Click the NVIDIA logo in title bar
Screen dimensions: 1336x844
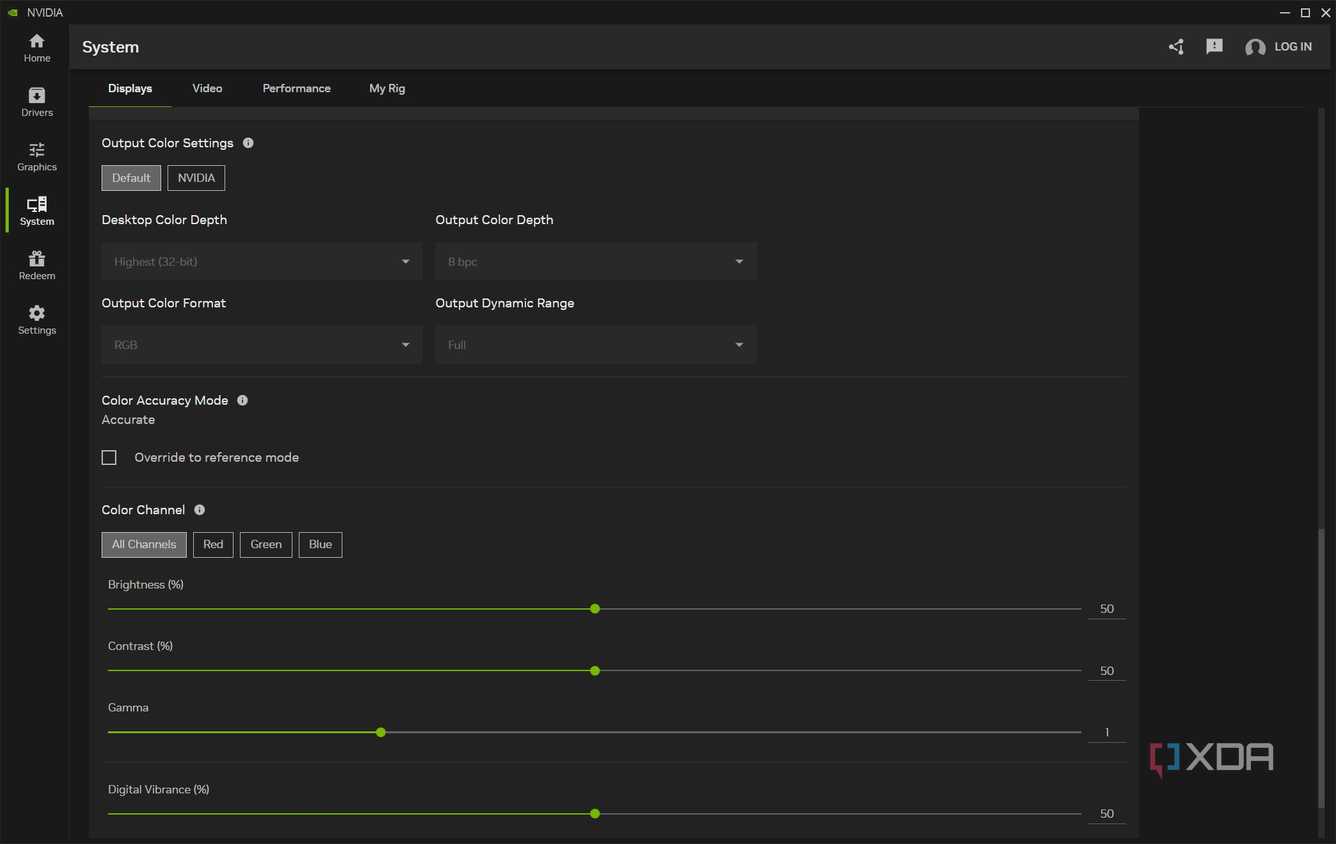tap(12, 13)
